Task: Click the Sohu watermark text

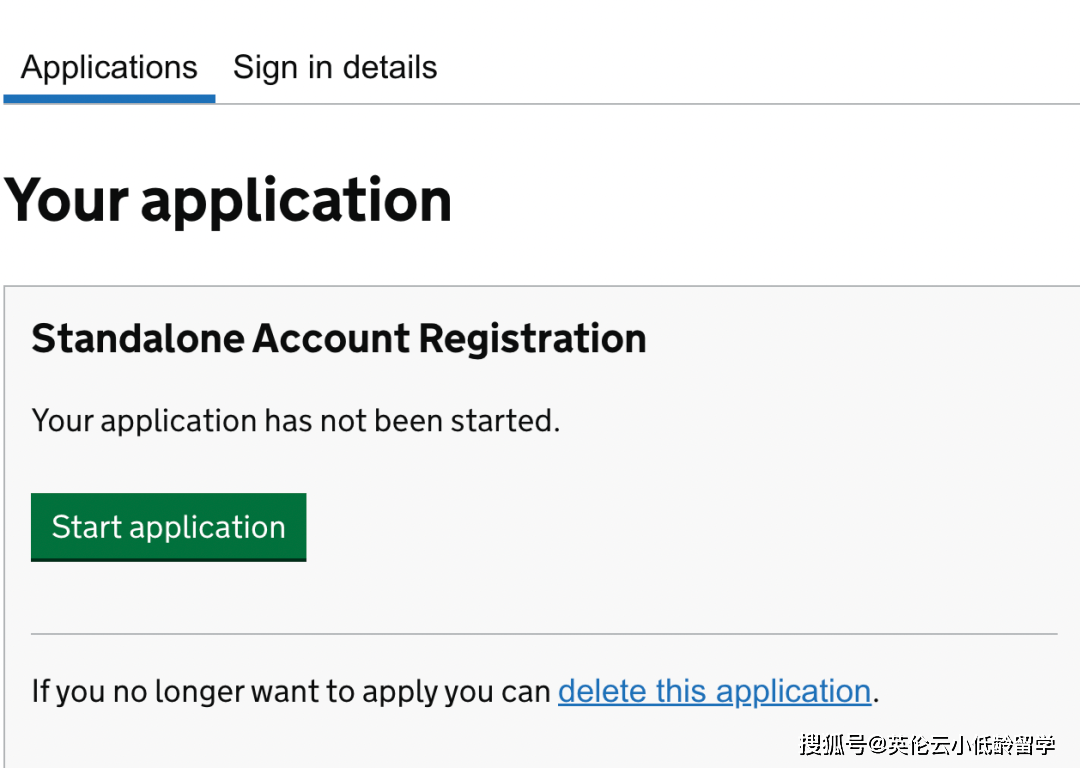Action: tap(927, 744)
